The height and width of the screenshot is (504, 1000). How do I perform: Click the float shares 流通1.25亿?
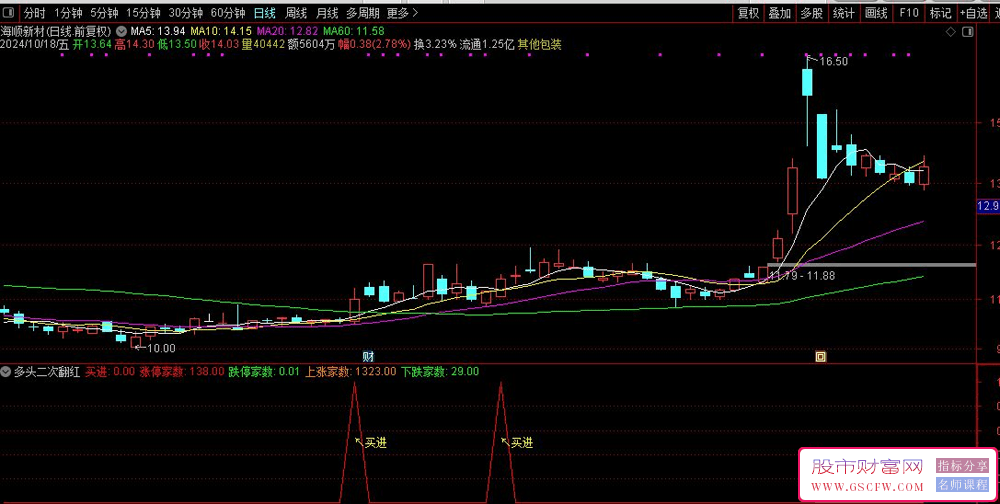click(x=487, y=45)
